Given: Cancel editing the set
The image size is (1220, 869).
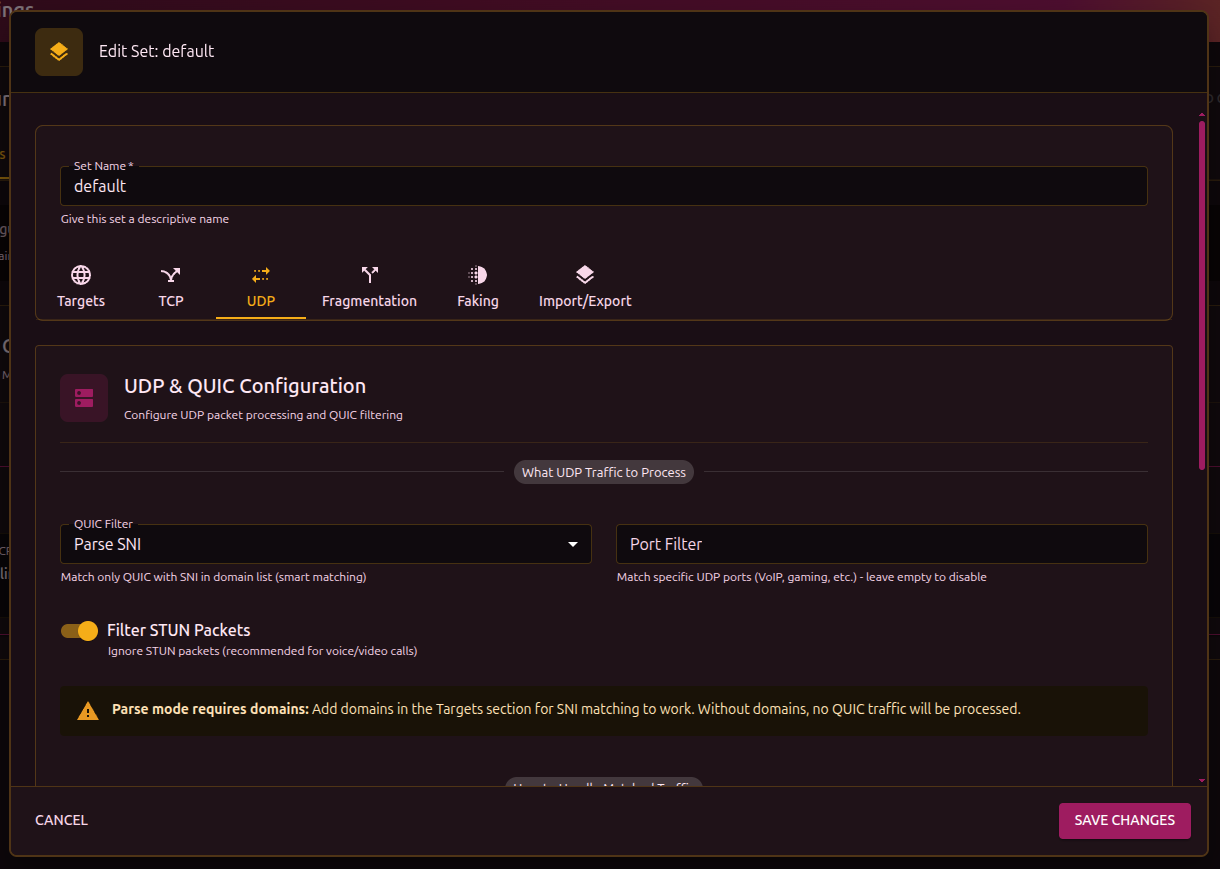Looking at the screenshot, I should point(62,820).
